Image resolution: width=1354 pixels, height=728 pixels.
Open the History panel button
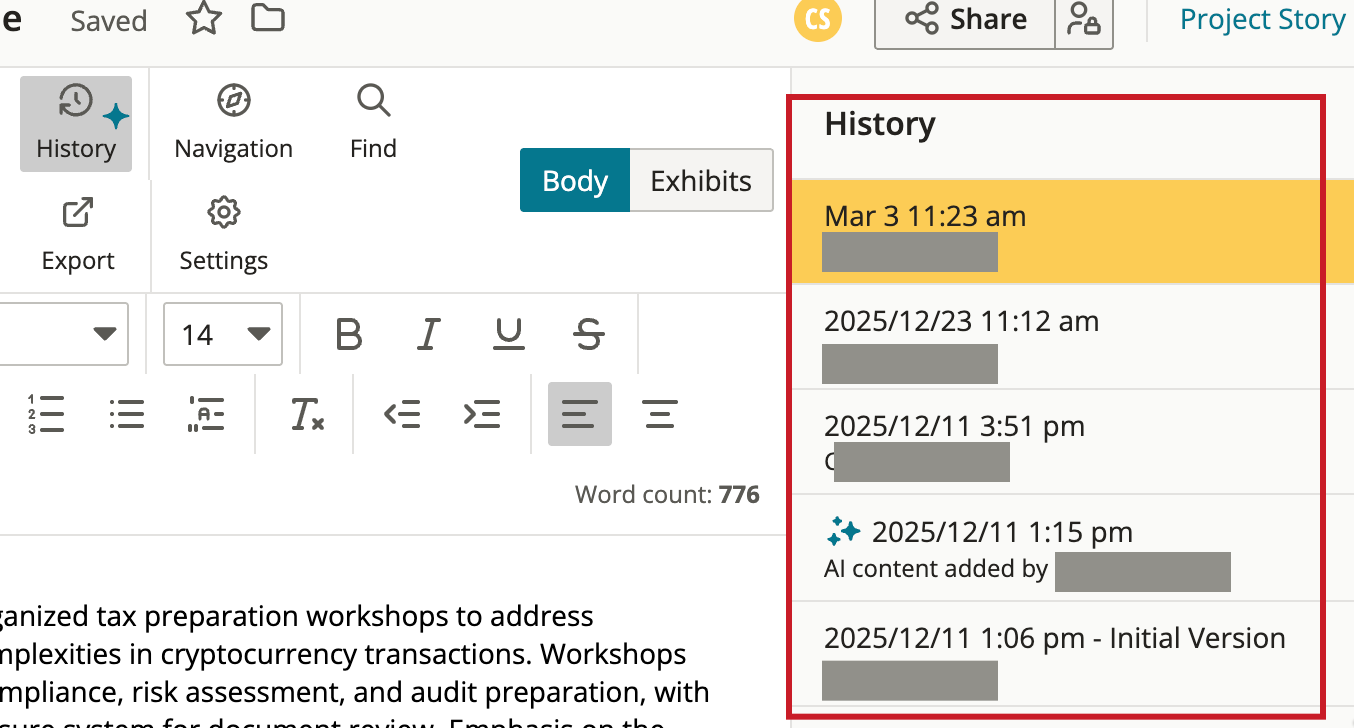coord(76,124)
